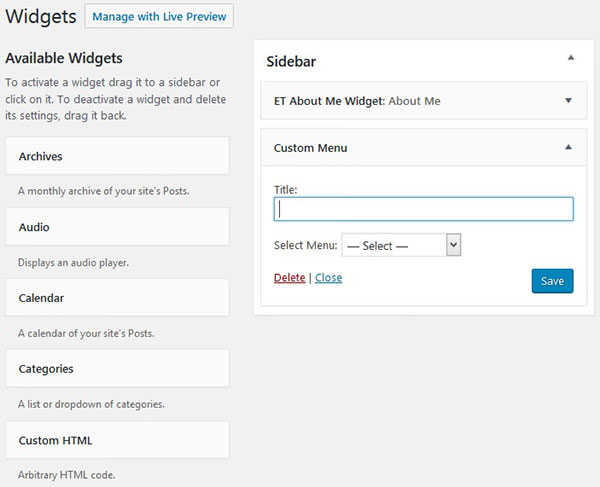600x487 pixels.
Task: Select the Calendar widget
Action: click(117, 298)
